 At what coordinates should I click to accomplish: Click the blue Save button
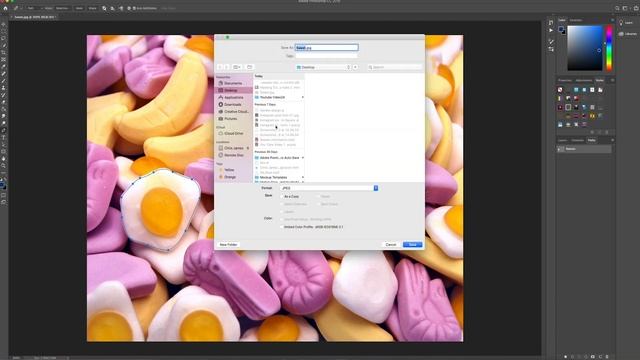413,244
